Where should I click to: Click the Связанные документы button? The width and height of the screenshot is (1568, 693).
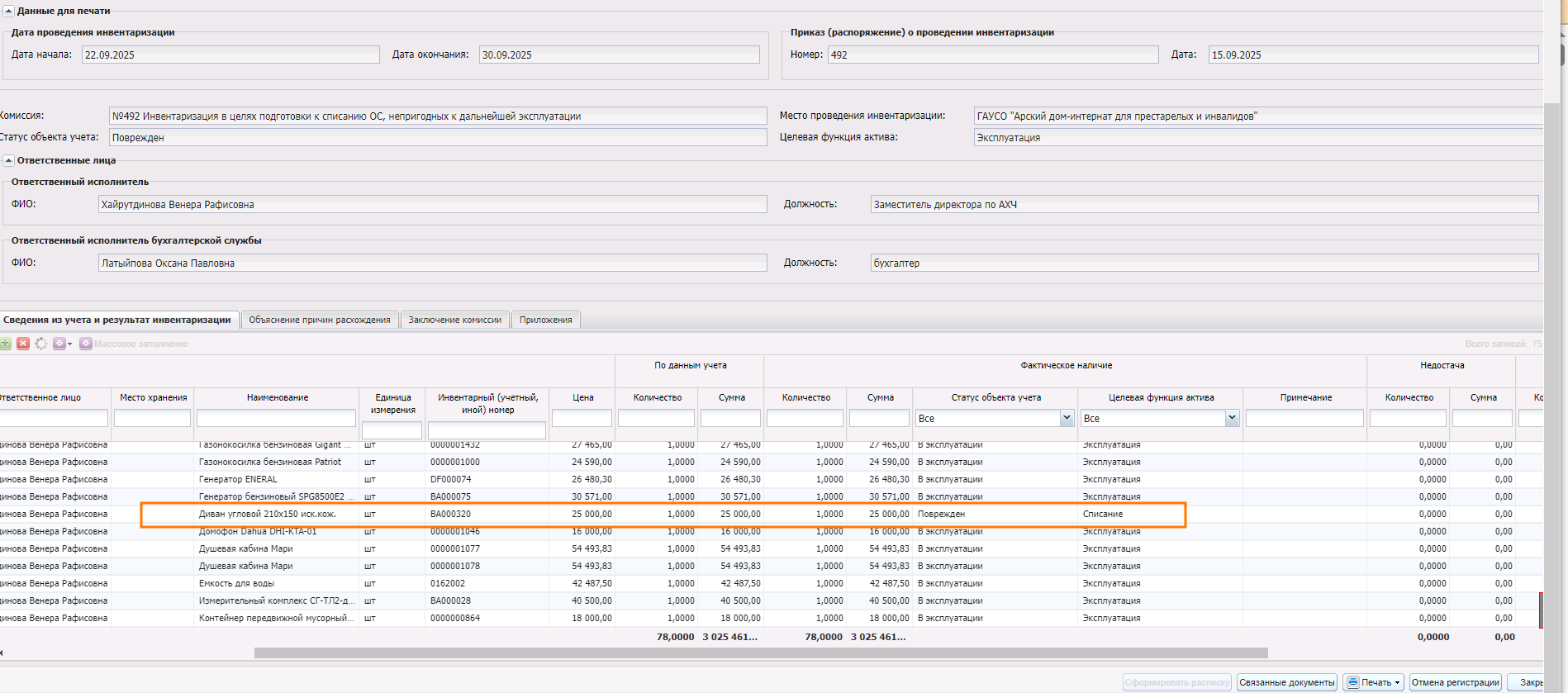click(1286, 682)
